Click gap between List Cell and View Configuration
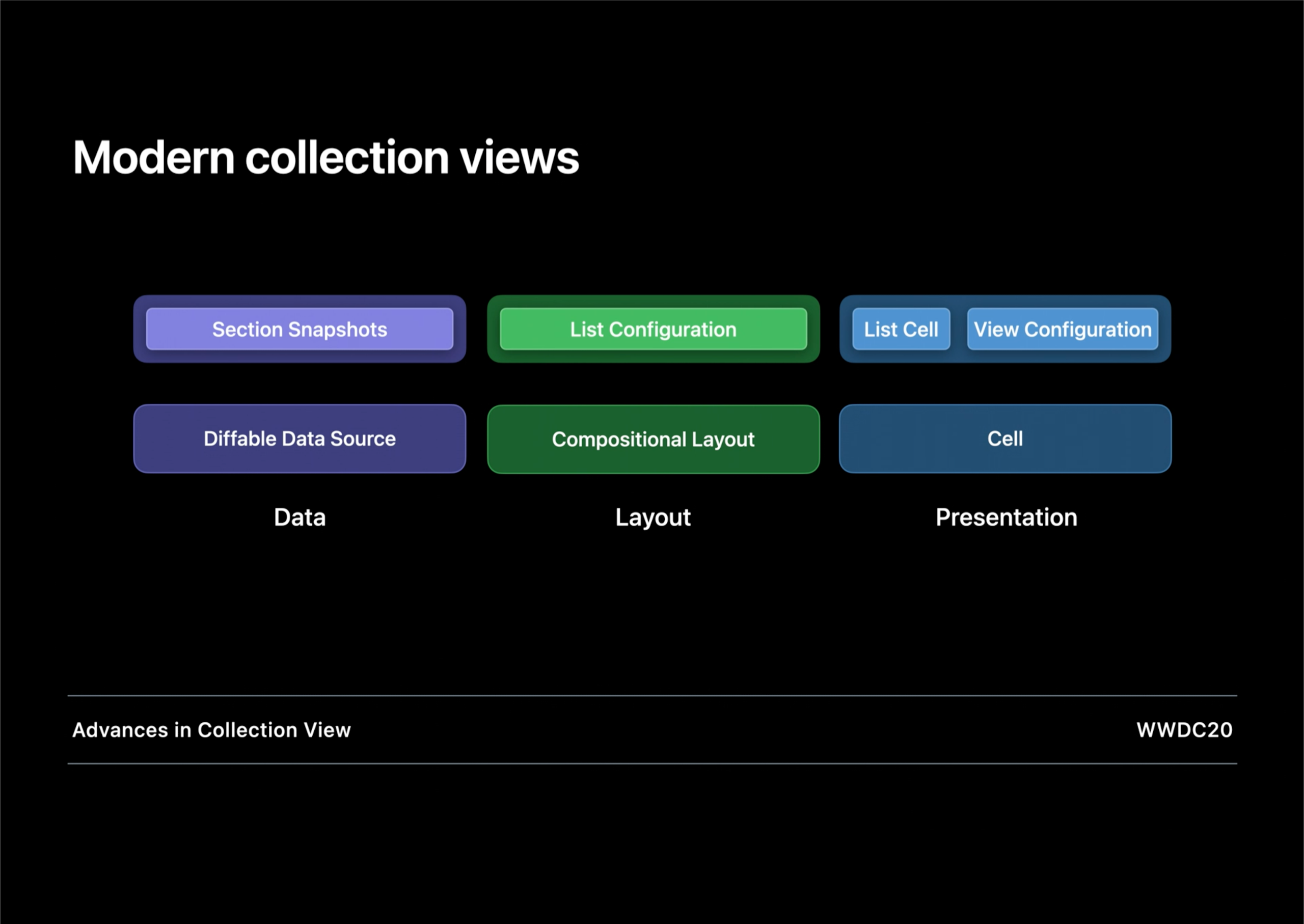The width and height of the screenshot is (1304, 924). 959,329
